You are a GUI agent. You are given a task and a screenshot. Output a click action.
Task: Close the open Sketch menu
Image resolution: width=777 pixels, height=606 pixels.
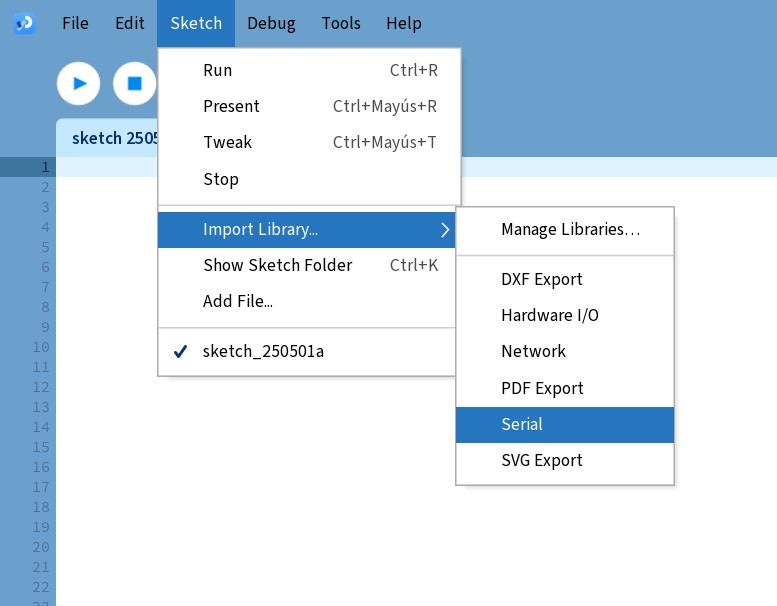pyautogui.click(x=196, y=23)
